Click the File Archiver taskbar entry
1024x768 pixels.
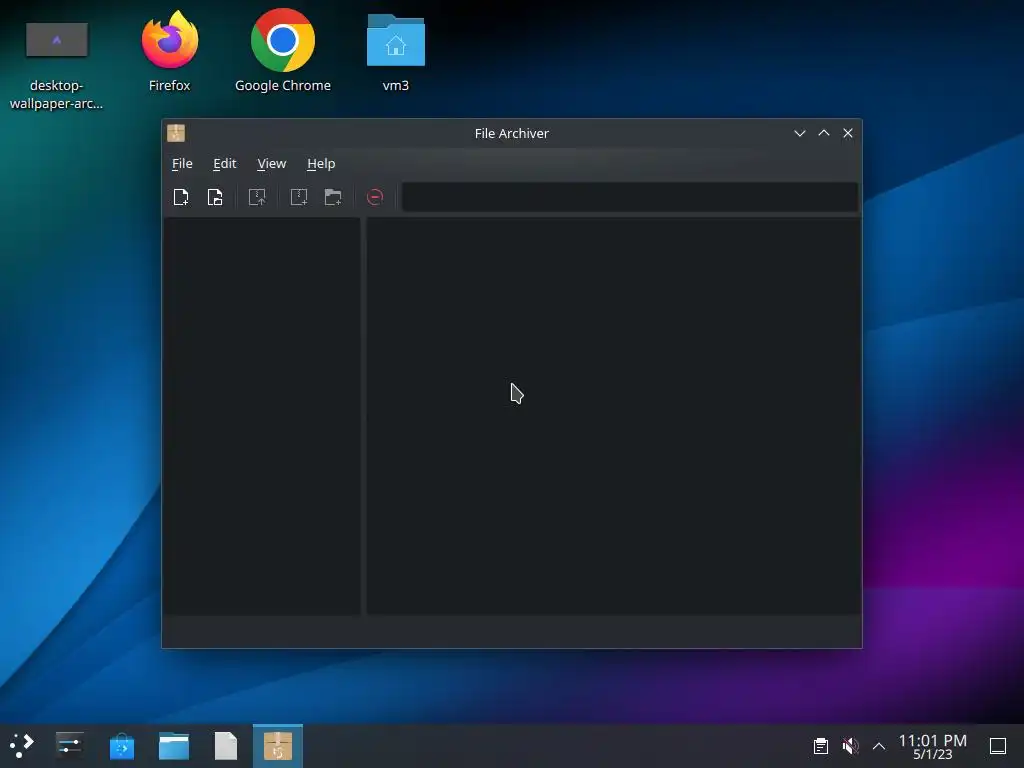278,746
